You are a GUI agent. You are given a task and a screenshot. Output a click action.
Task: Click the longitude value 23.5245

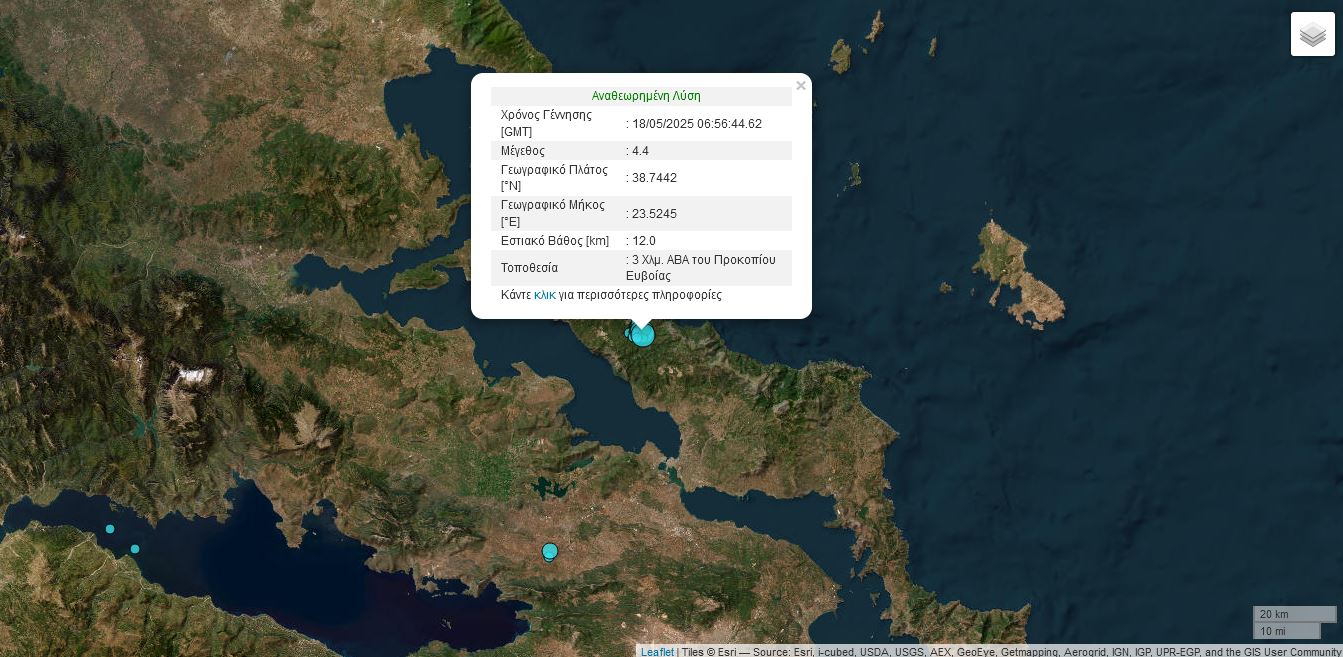pyautogui.click(x=654, y=214)
